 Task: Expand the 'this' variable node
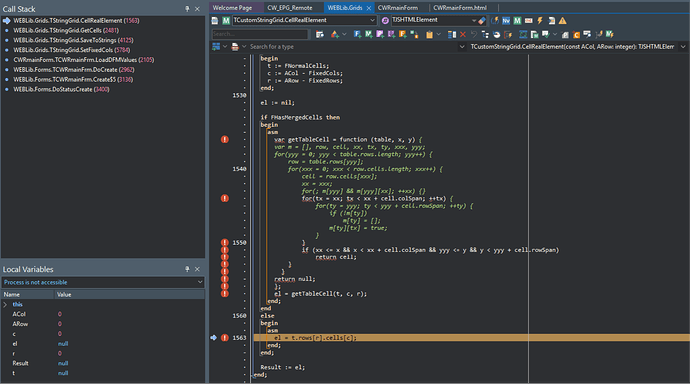(5, 304)
